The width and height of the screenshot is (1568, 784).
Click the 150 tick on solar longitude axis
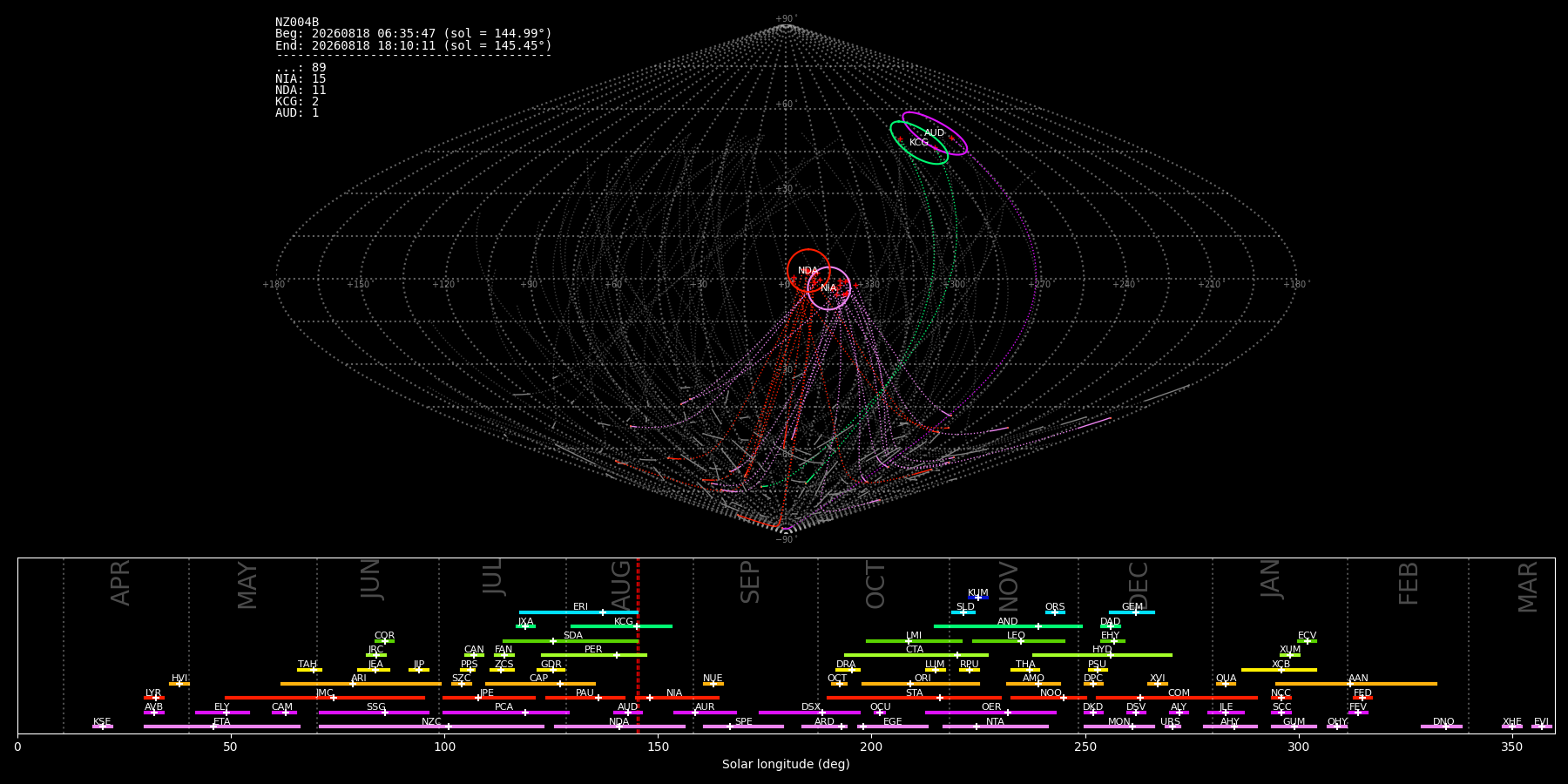658,747
